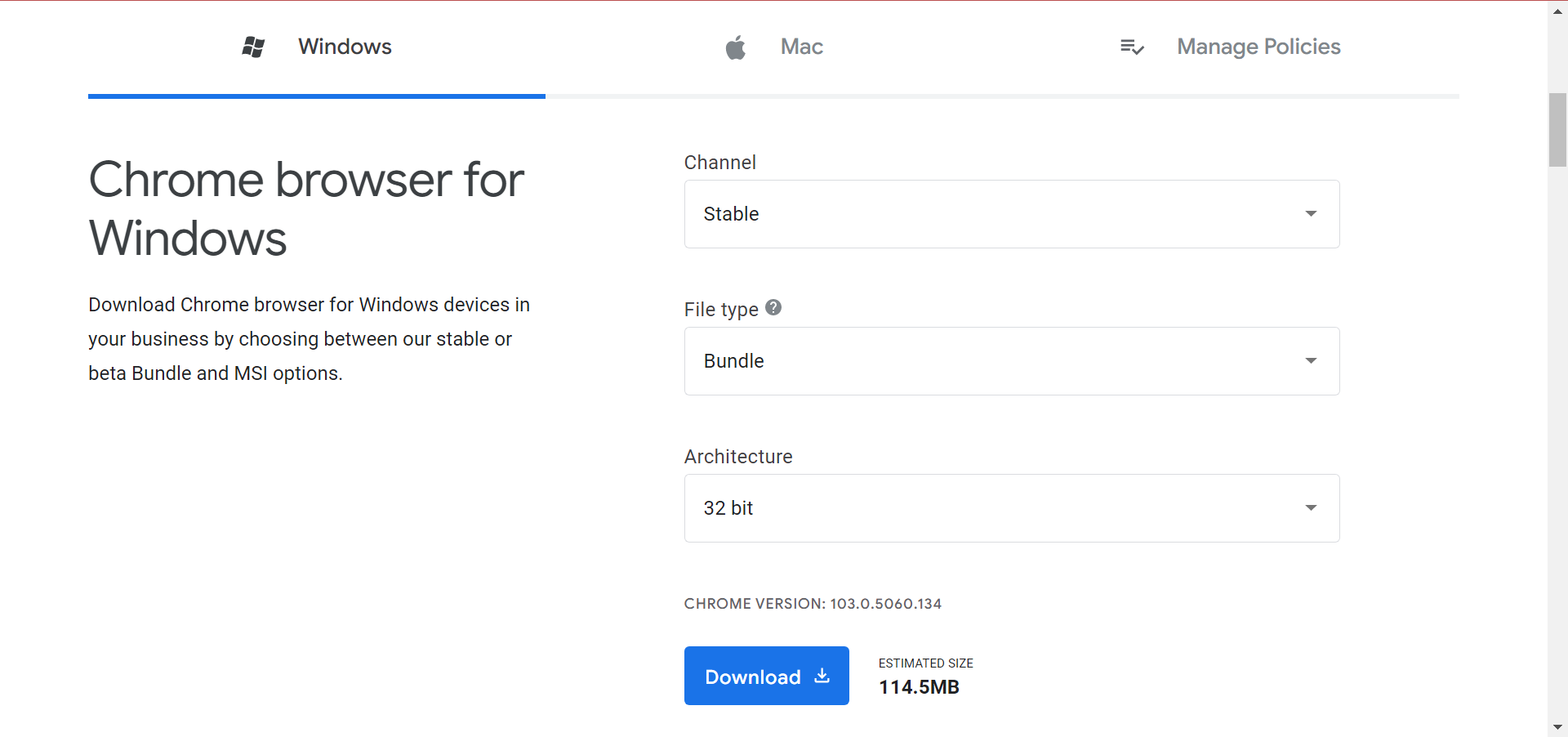
Task: Click the Channel field label
Action: click(720, 163)
